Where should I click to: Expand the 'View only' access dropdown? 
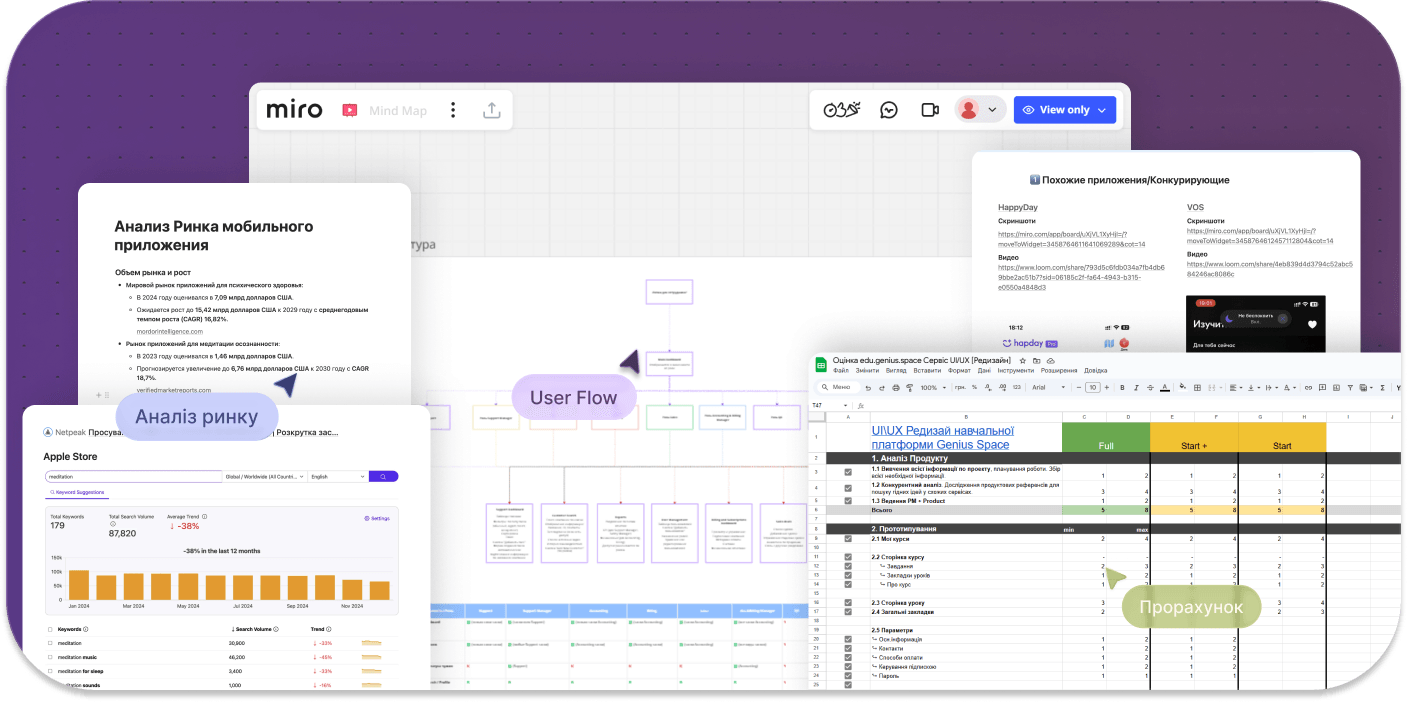[1065, 110]
